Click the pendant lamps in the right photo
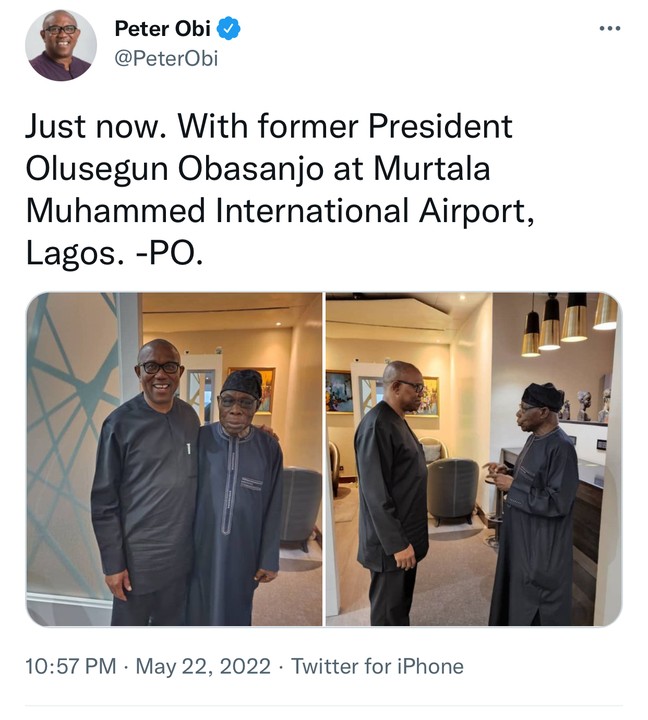Viewport: 648px width, 720px height. 565,323
